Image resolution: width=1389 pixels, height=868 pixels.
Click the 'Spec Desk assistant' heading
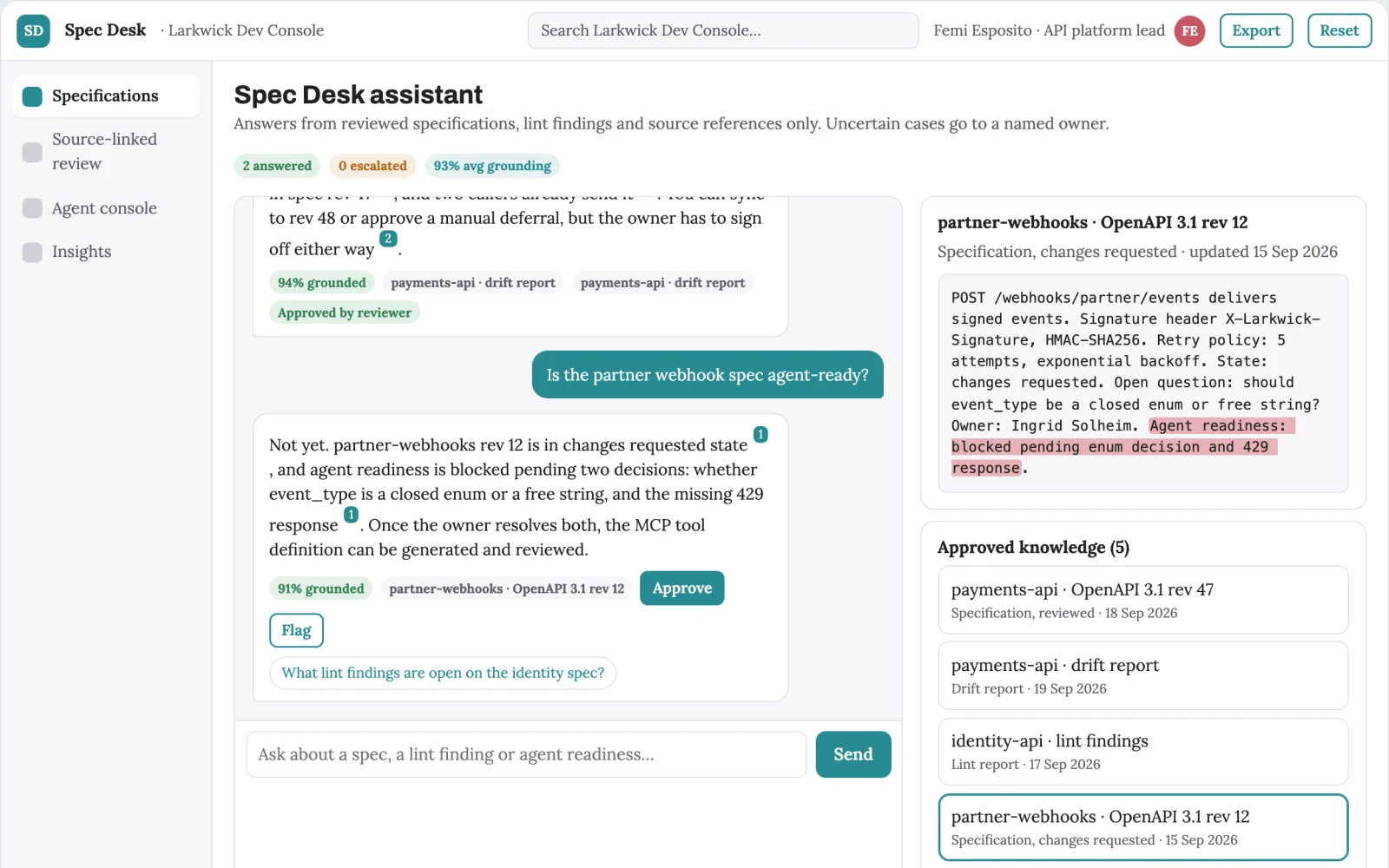point(359,95)
